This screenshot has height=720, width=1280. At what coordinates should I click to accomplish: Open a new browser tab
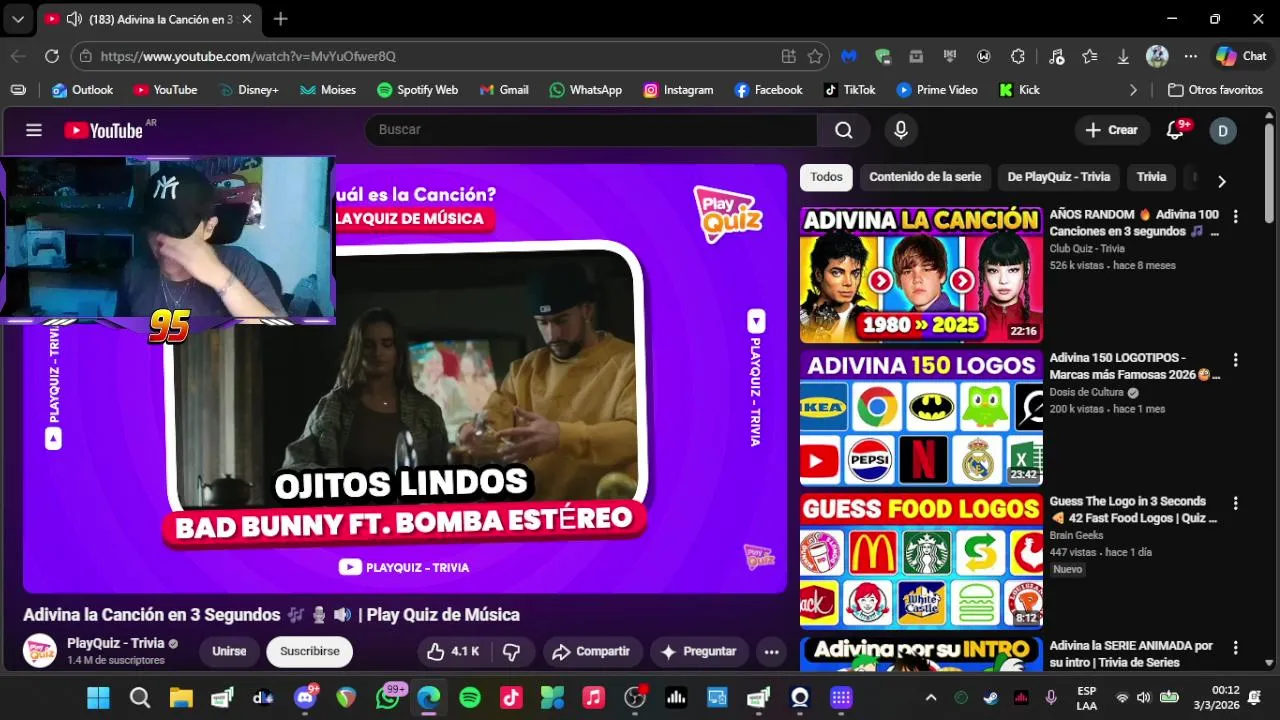(x=281, y=19)
